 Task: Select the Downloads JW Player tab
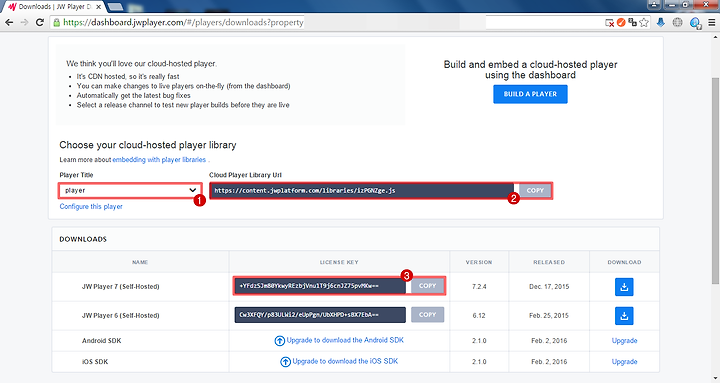(x=54, y=7)
